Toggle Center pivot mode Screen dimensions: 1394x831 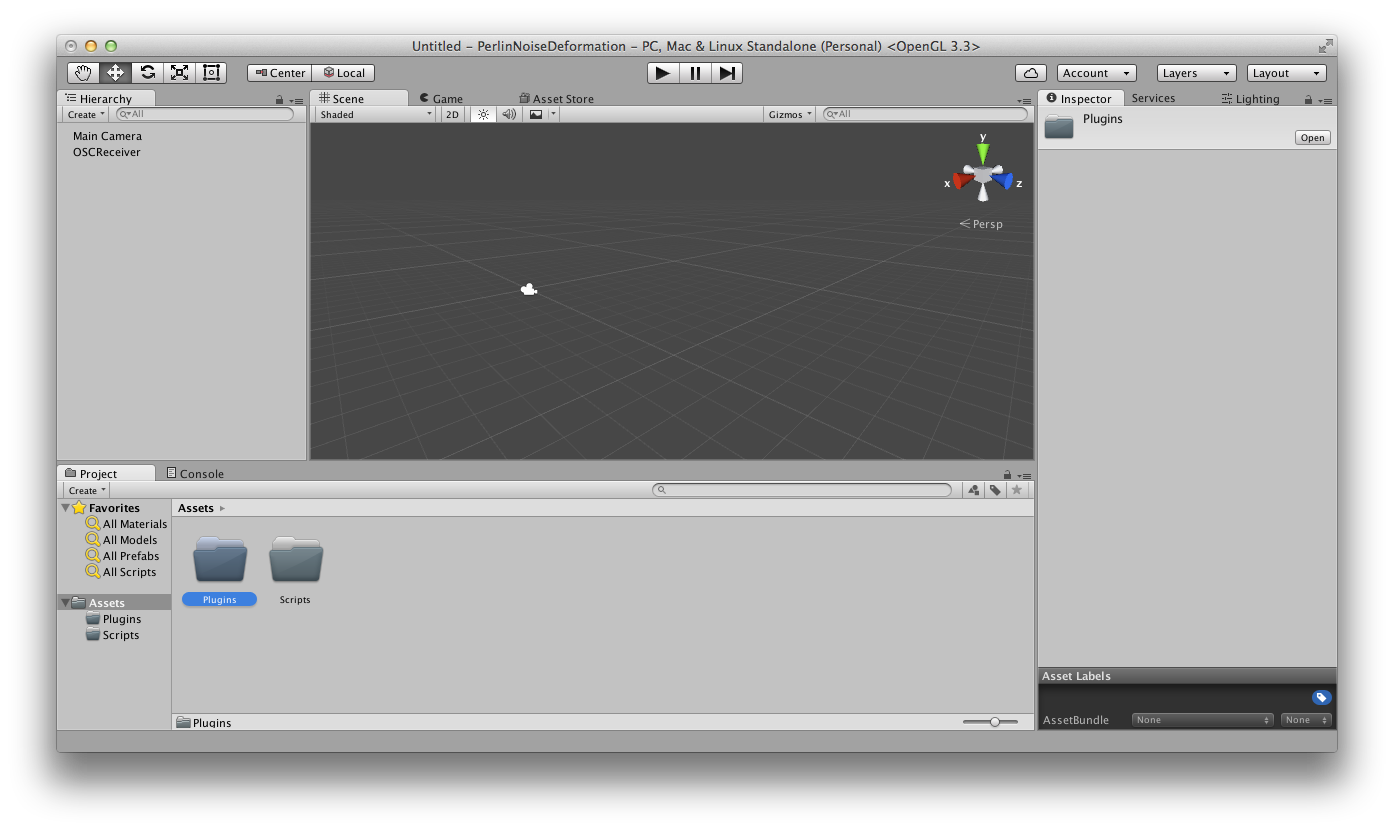[280, 73]
